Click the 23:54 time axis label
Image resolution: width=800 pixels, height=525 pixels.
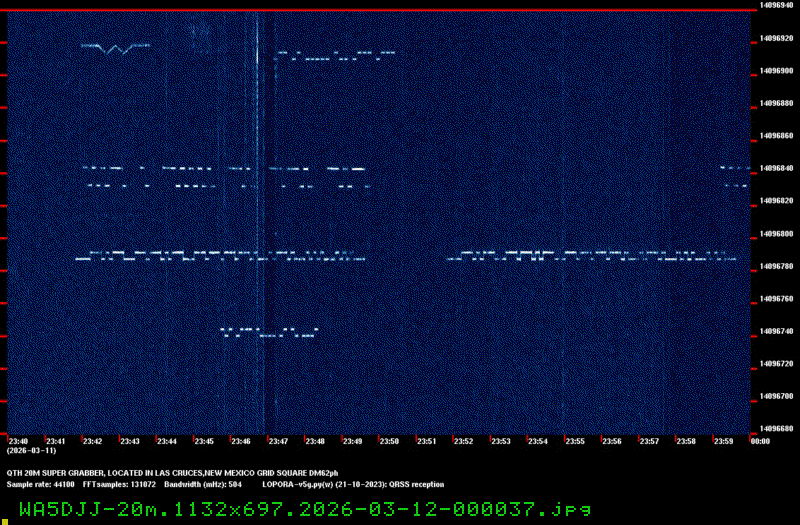(538, 441)
